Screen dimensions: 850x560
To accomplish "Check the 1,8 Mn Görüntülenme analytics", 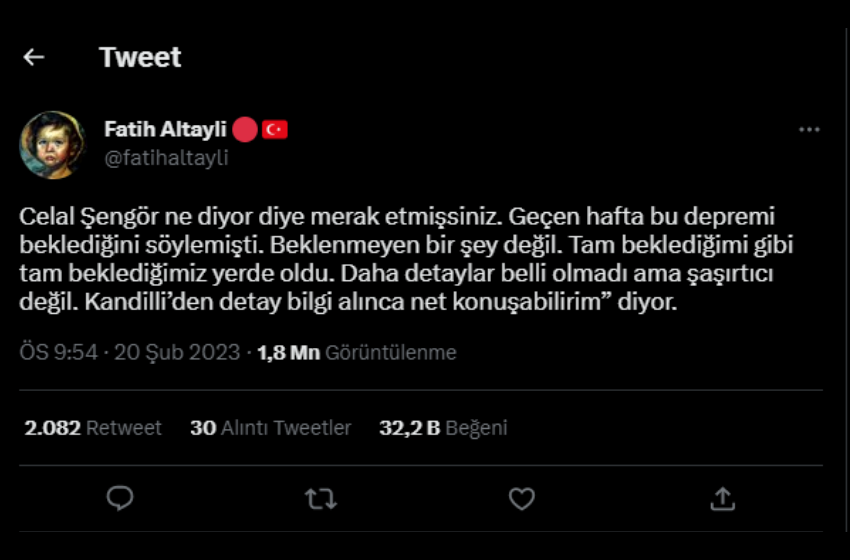I will (x=357, y=352).
